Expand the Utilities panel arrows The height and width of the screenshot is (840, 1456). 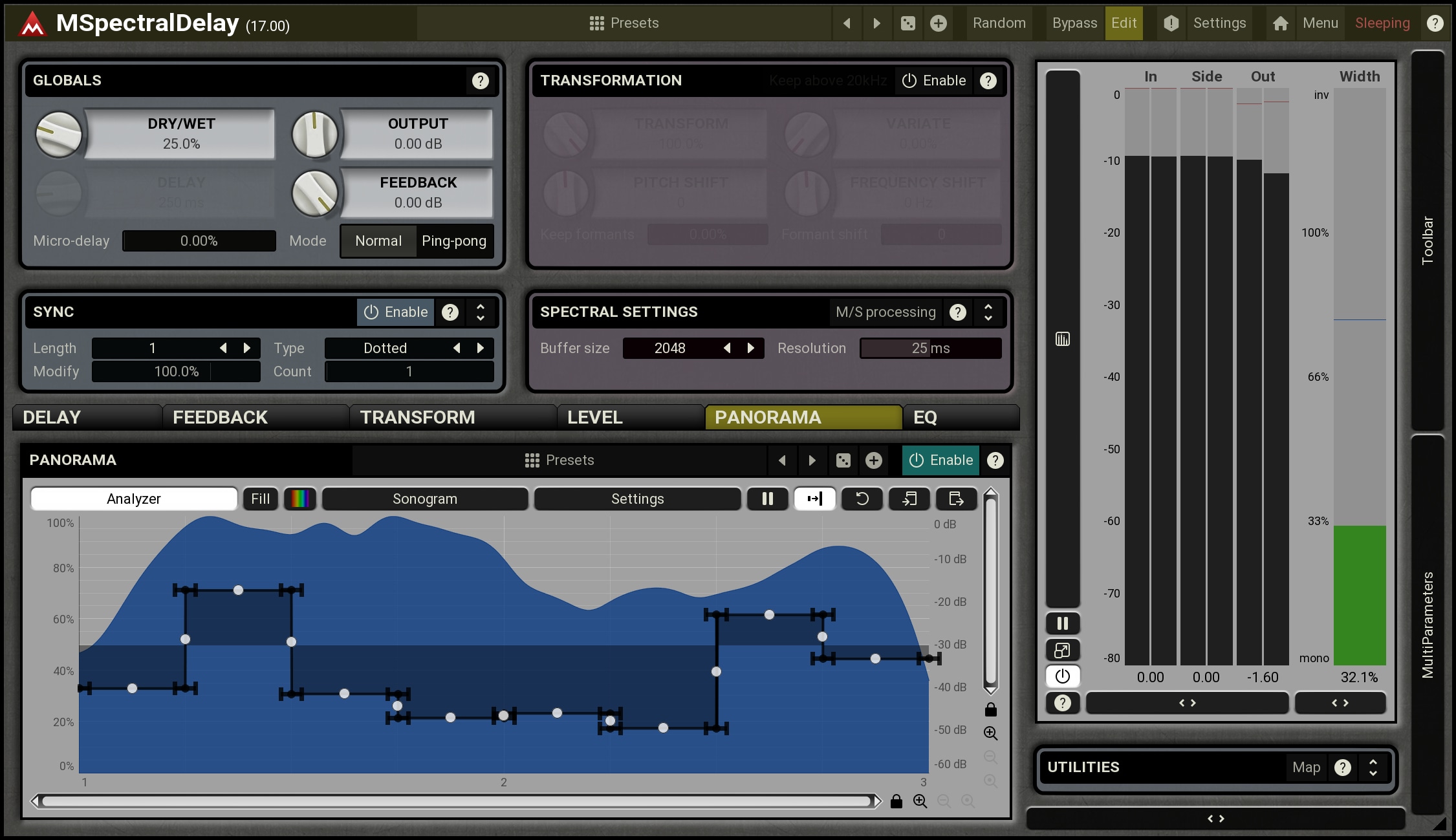coord(1373,767)
